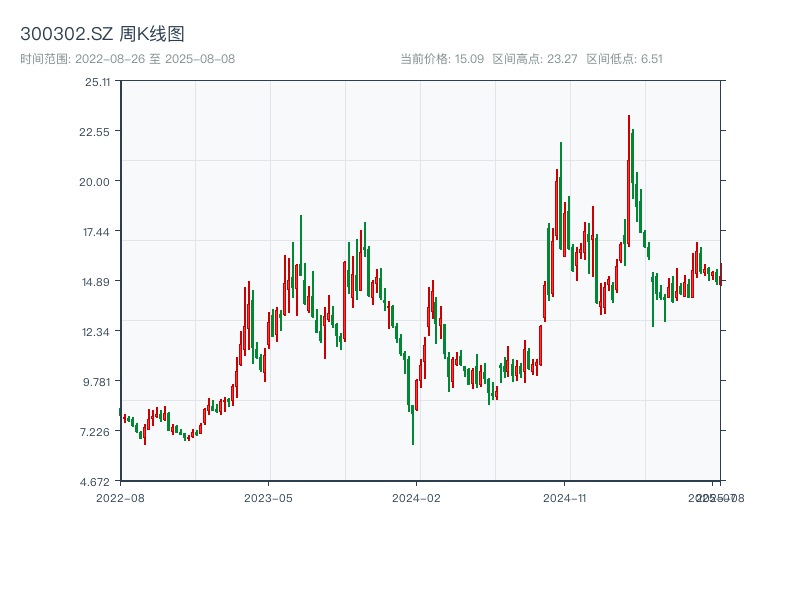Image resolution: width=800 pixels, height=600 pixels.
Task: Click the 14.89 y-axis price label
Action: click(x=98, y=282)
